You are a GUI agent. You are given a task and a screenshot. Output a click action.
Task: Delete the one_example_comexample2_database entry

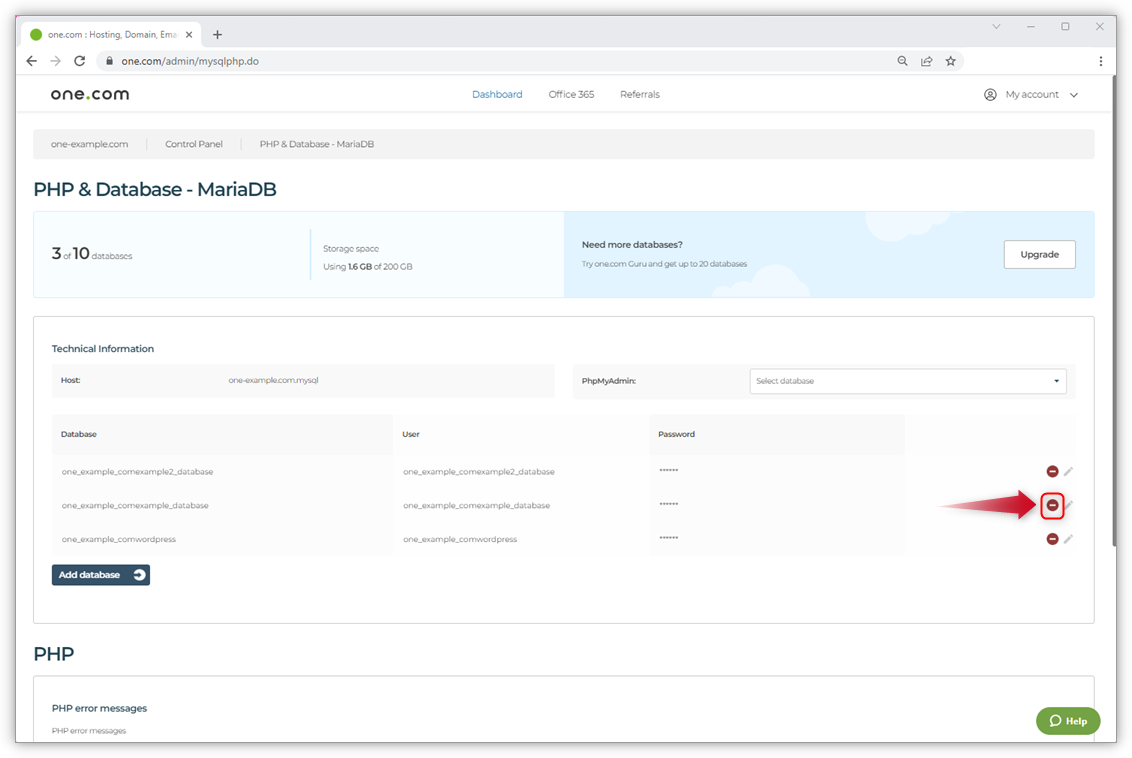(x=1052, y=471)
